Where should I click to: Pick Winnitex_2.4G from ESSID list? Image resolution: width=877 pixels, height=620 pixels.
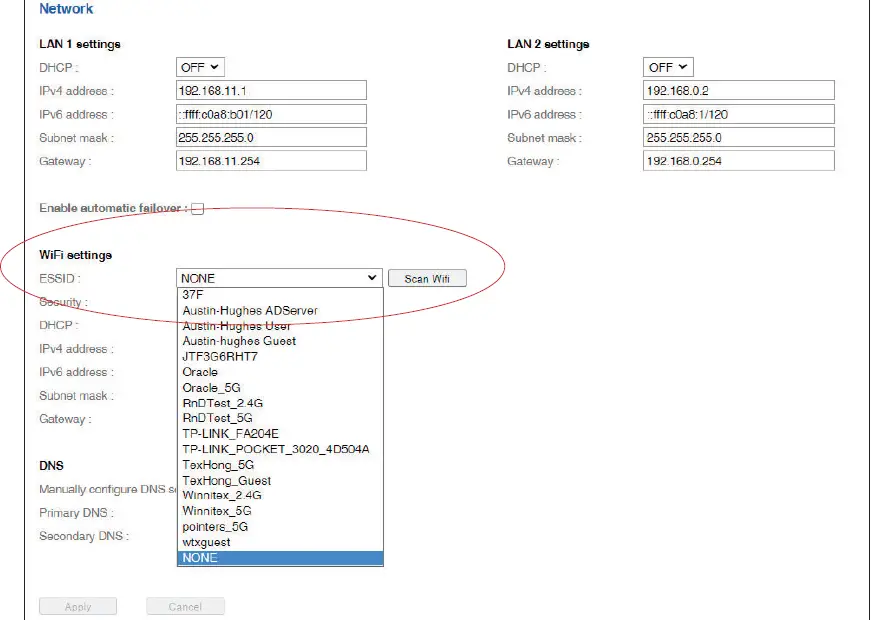coord(280,495)
